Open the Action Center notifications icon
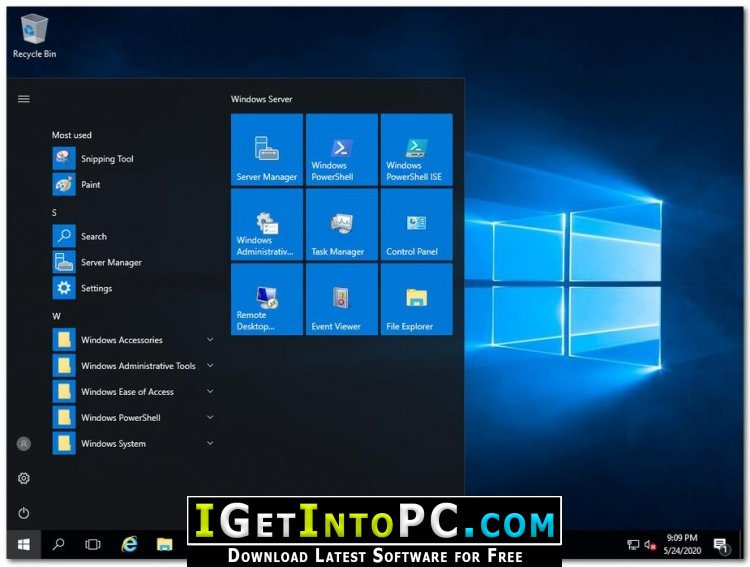750x567 pixels. pyautogui.click(x=721, y=545)
